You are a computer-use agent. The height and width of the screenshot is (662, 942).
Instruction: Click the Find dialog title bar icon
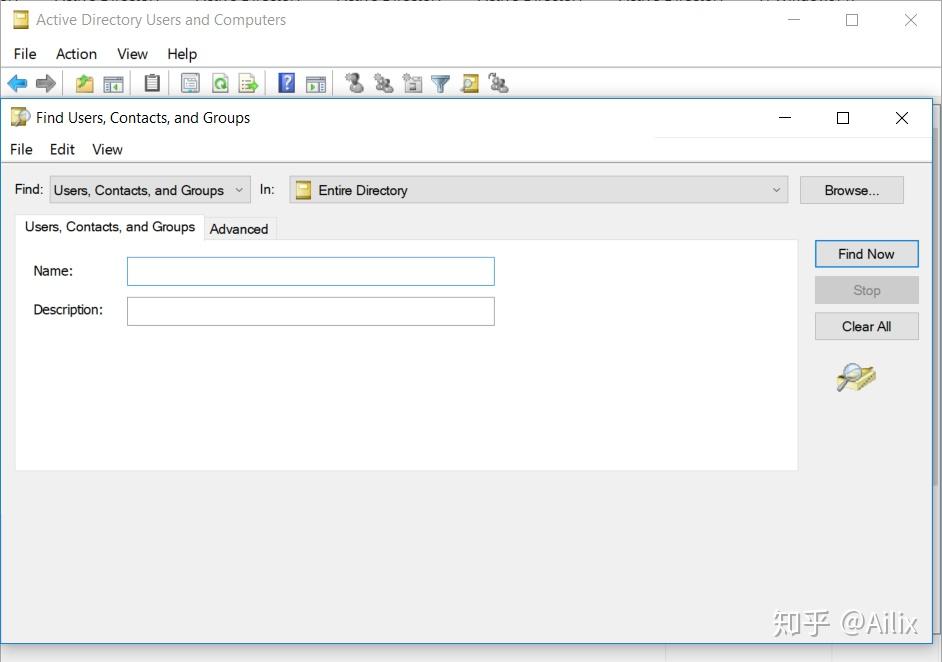coord(20,117)
